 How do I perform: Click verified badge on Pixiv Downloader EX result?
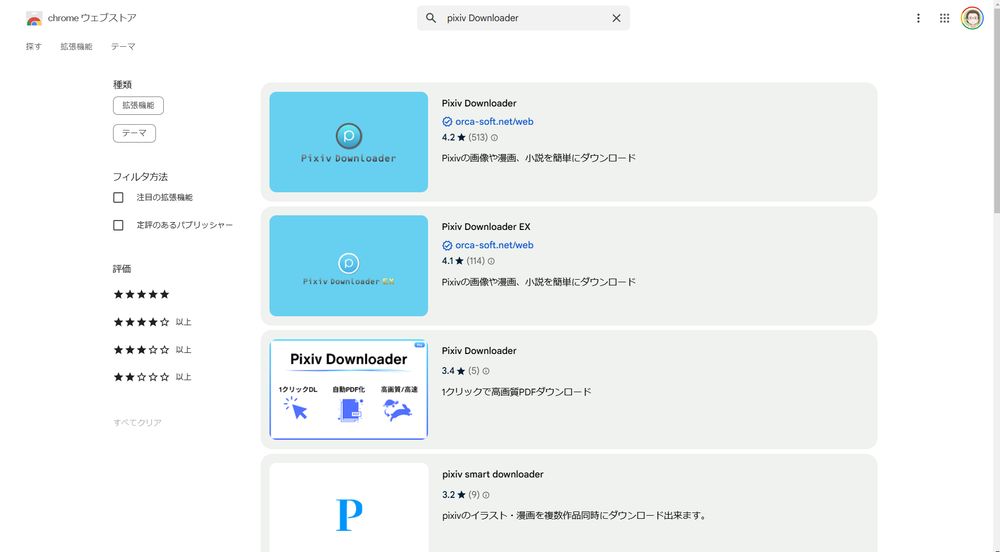[x=447, y=245]
